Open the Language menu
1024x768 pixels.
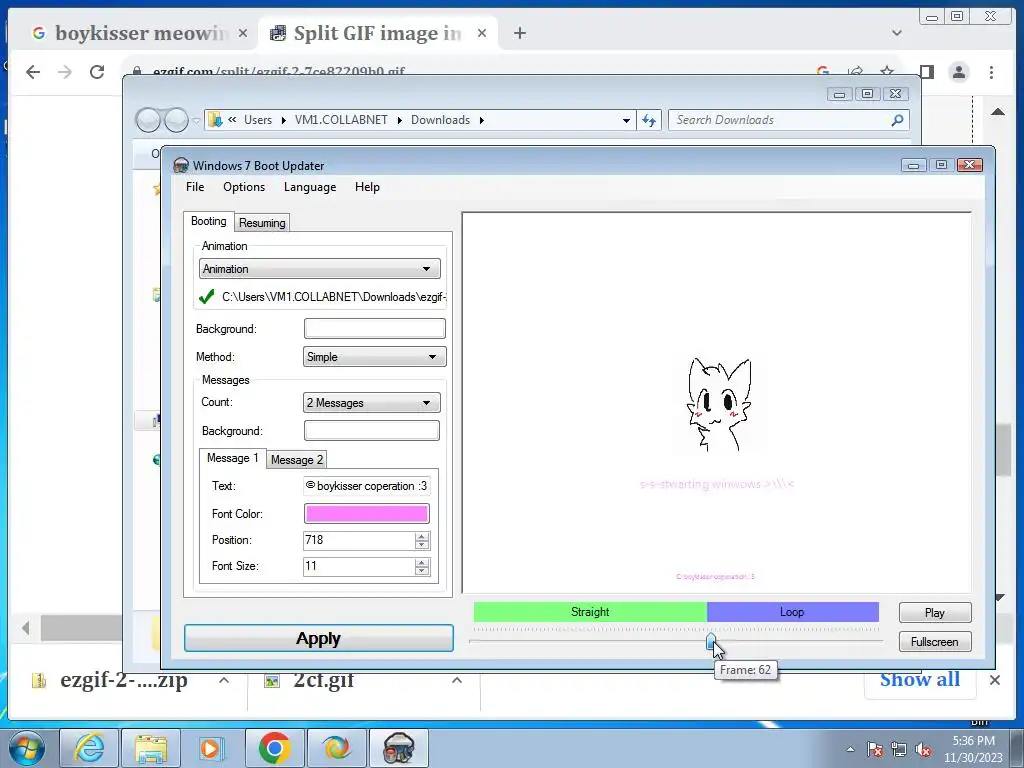[x=310, y=187]
